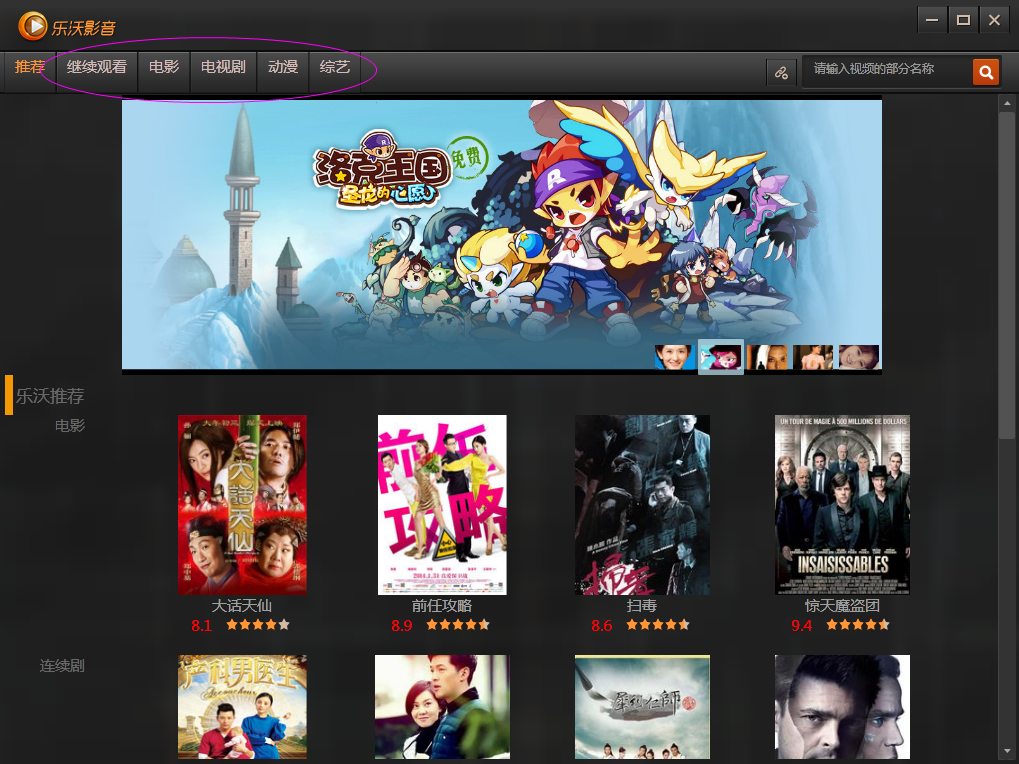This screenshot has width=1019, height=764.
Task: Open the 推荐 tab
Action: coord(30,67)
